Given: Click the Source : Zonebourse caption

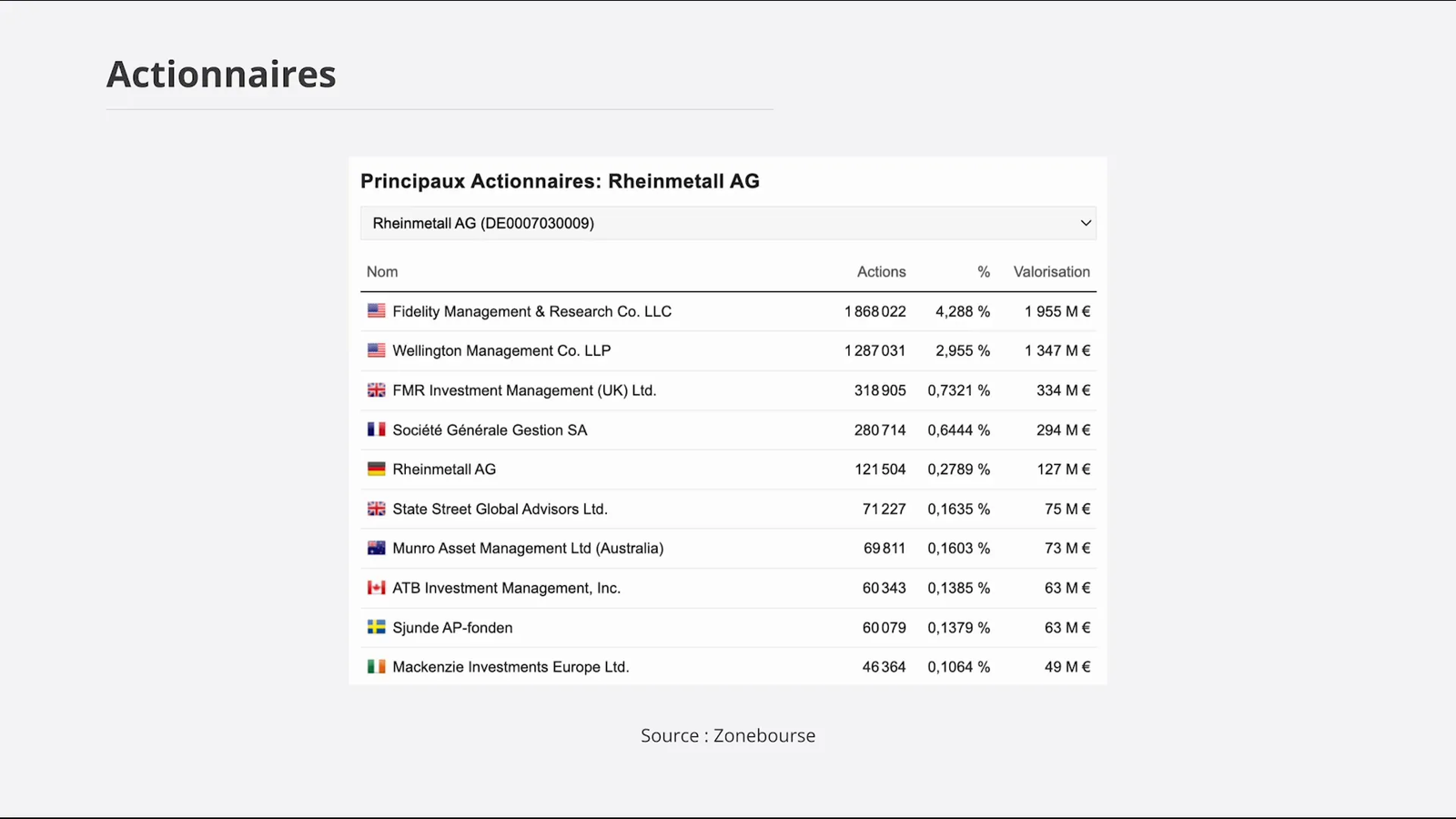Looking at the screenshot, I should click(x=728, y=735).
